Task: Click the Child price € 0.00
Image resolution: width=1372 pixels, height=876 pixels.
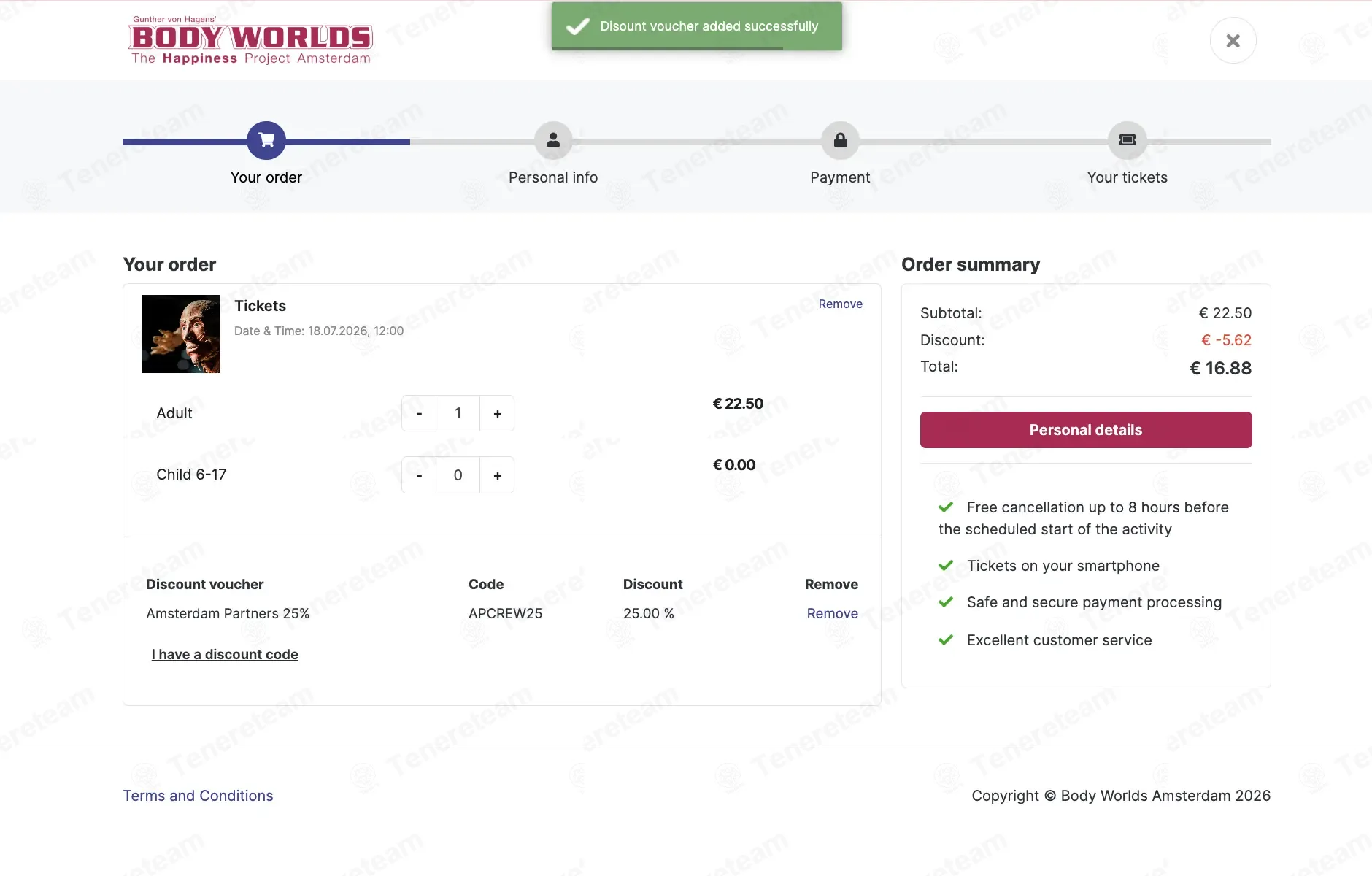Action: [733, 465]
